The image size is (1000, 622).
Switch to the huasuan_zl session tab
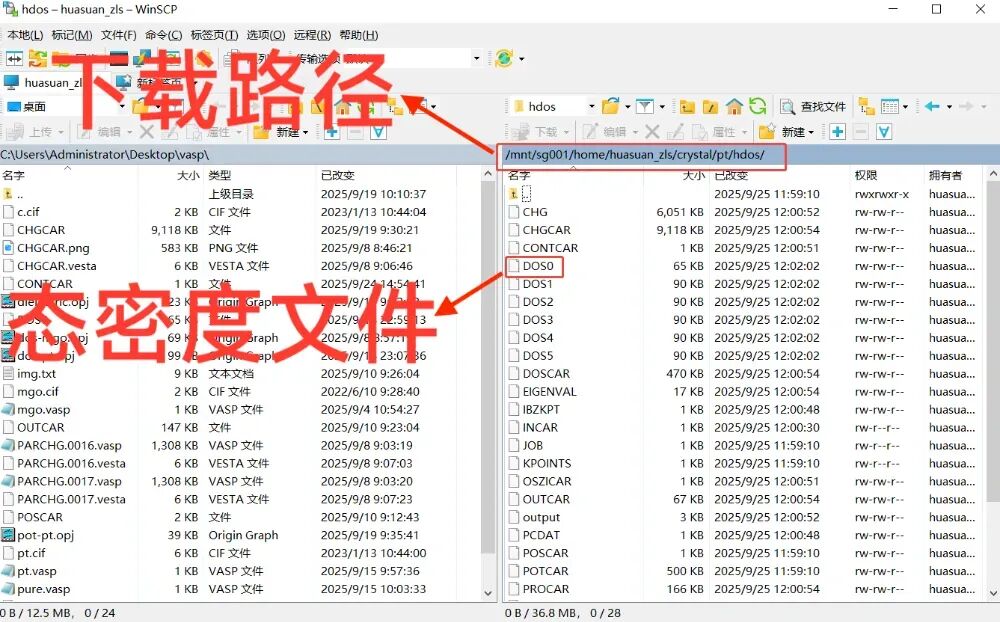click(50, 82)
